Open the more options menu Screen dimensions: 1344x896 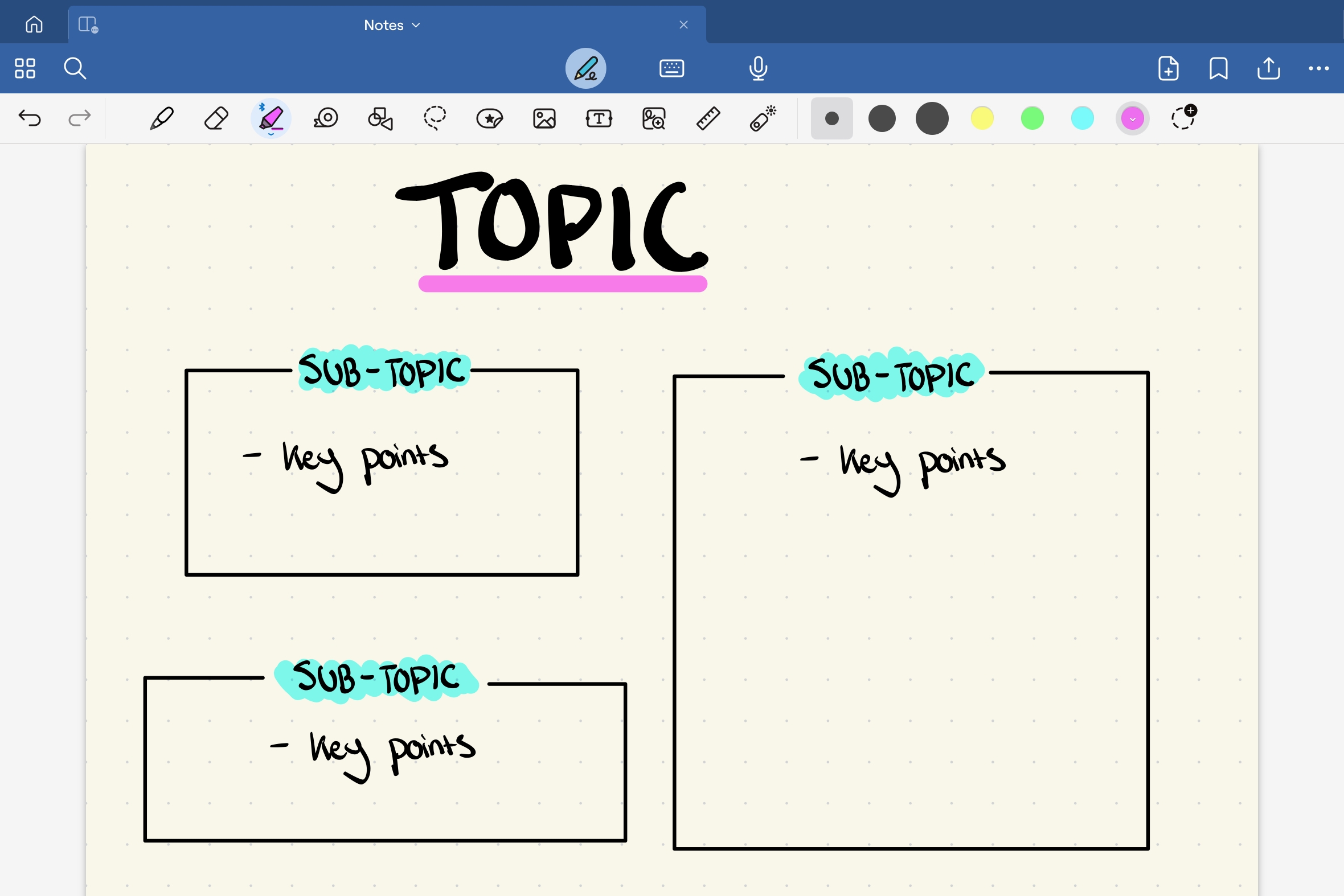[x=1318, y=68]
